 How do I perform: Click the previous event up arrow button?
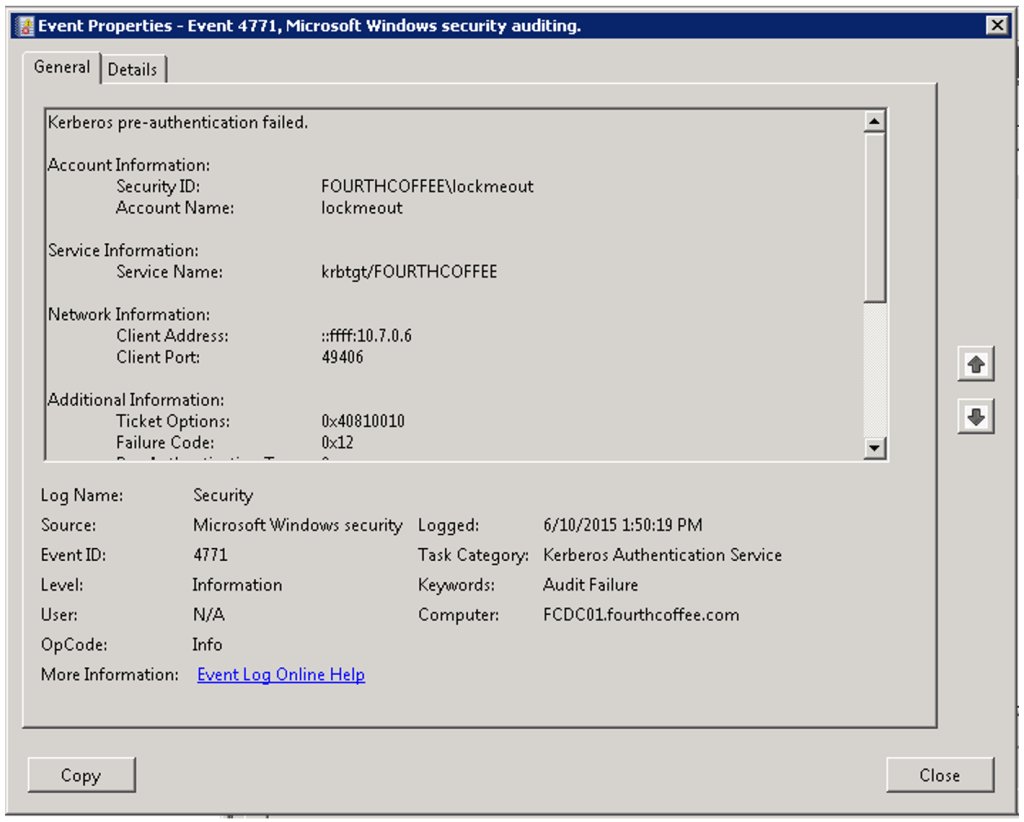pos(976,366)
